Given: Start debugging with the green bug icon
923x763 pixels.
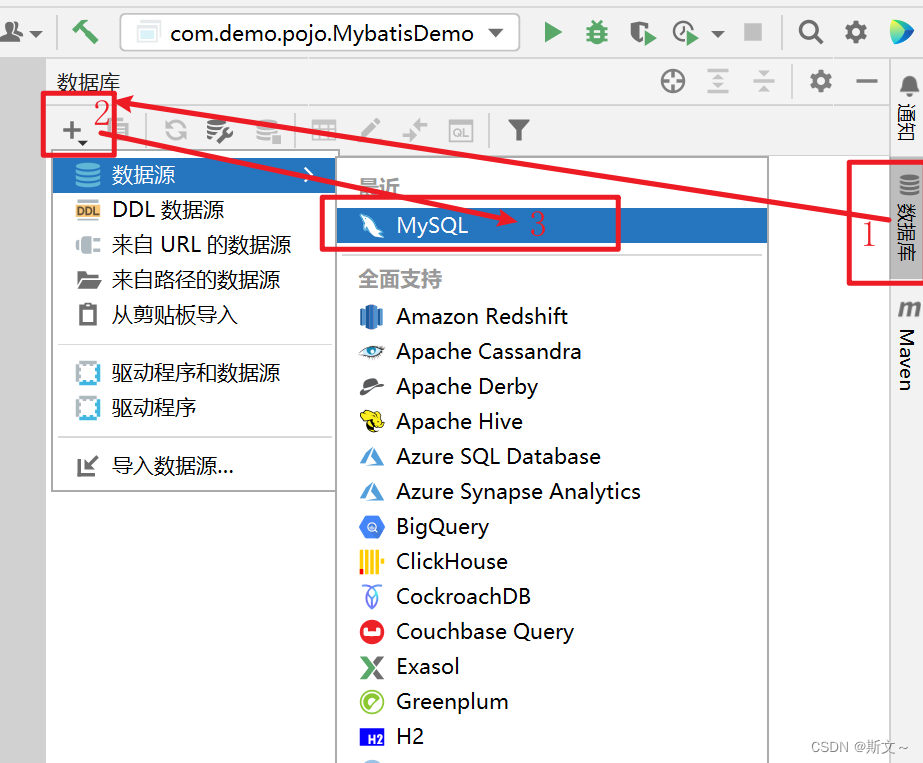Looking at the screenshot, I should tap(596, 32).
